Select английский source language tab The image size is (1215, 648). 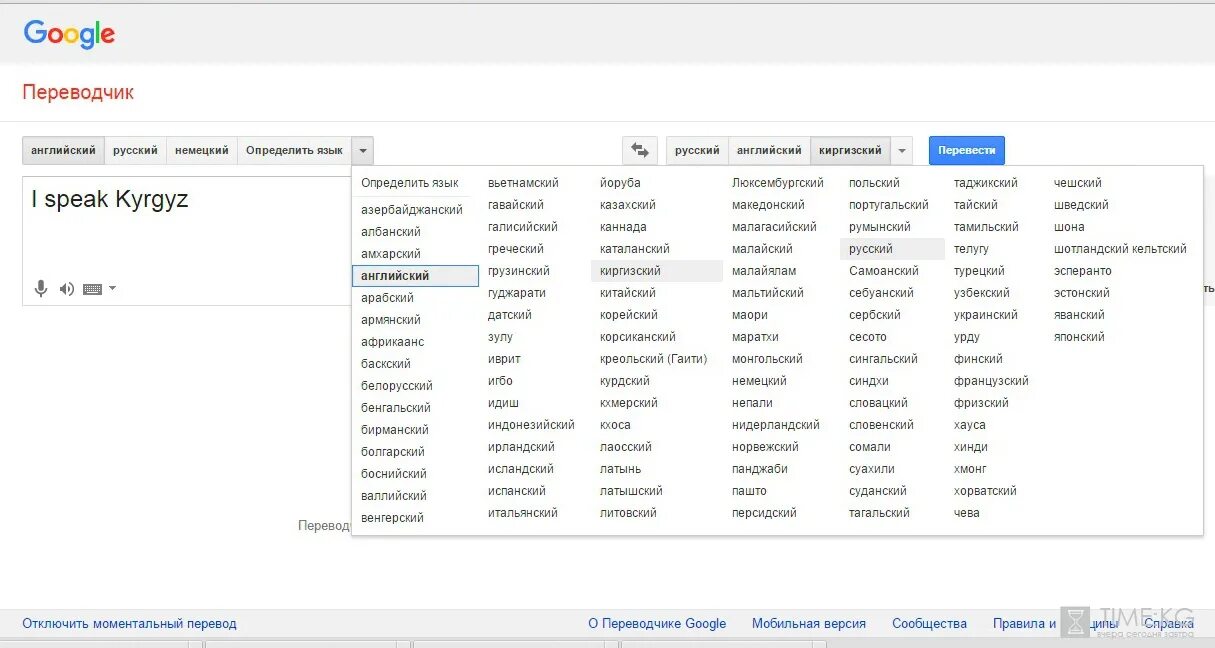(63, 151)
